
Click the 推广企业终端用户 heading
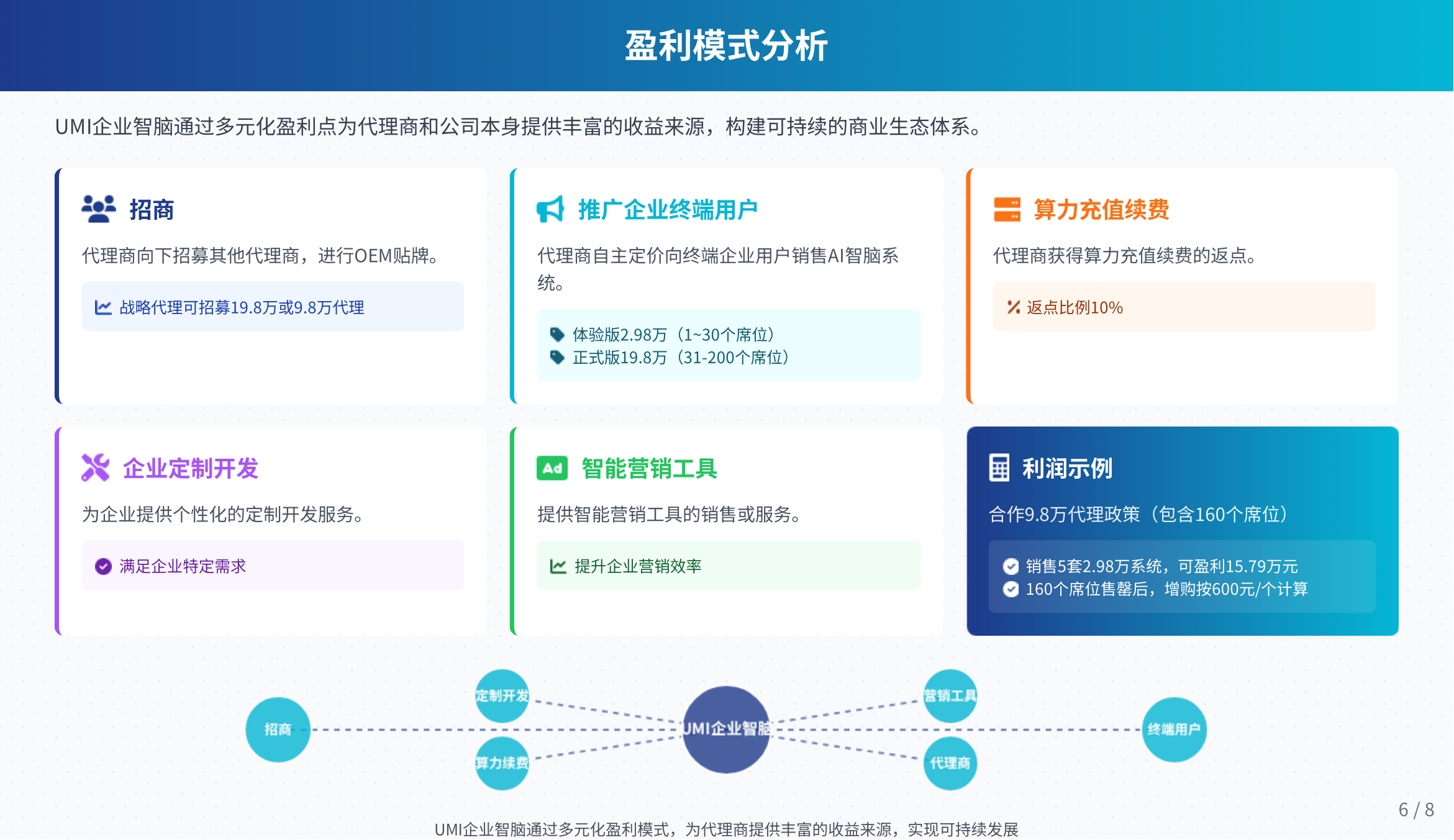point(668,210)
